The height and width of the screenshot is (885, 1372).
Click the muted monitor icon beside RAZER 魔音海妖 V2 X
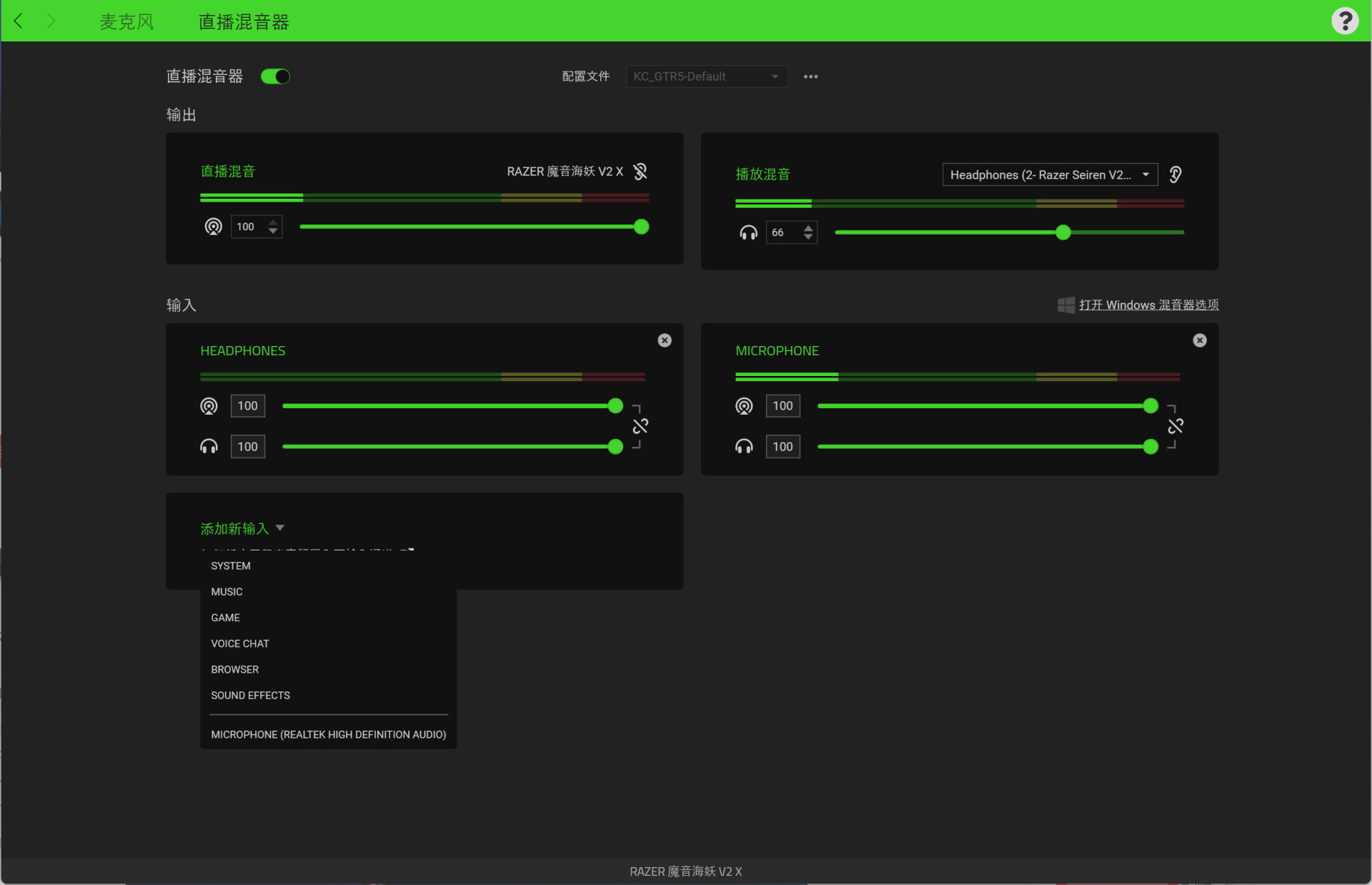[x=640, y=172]
